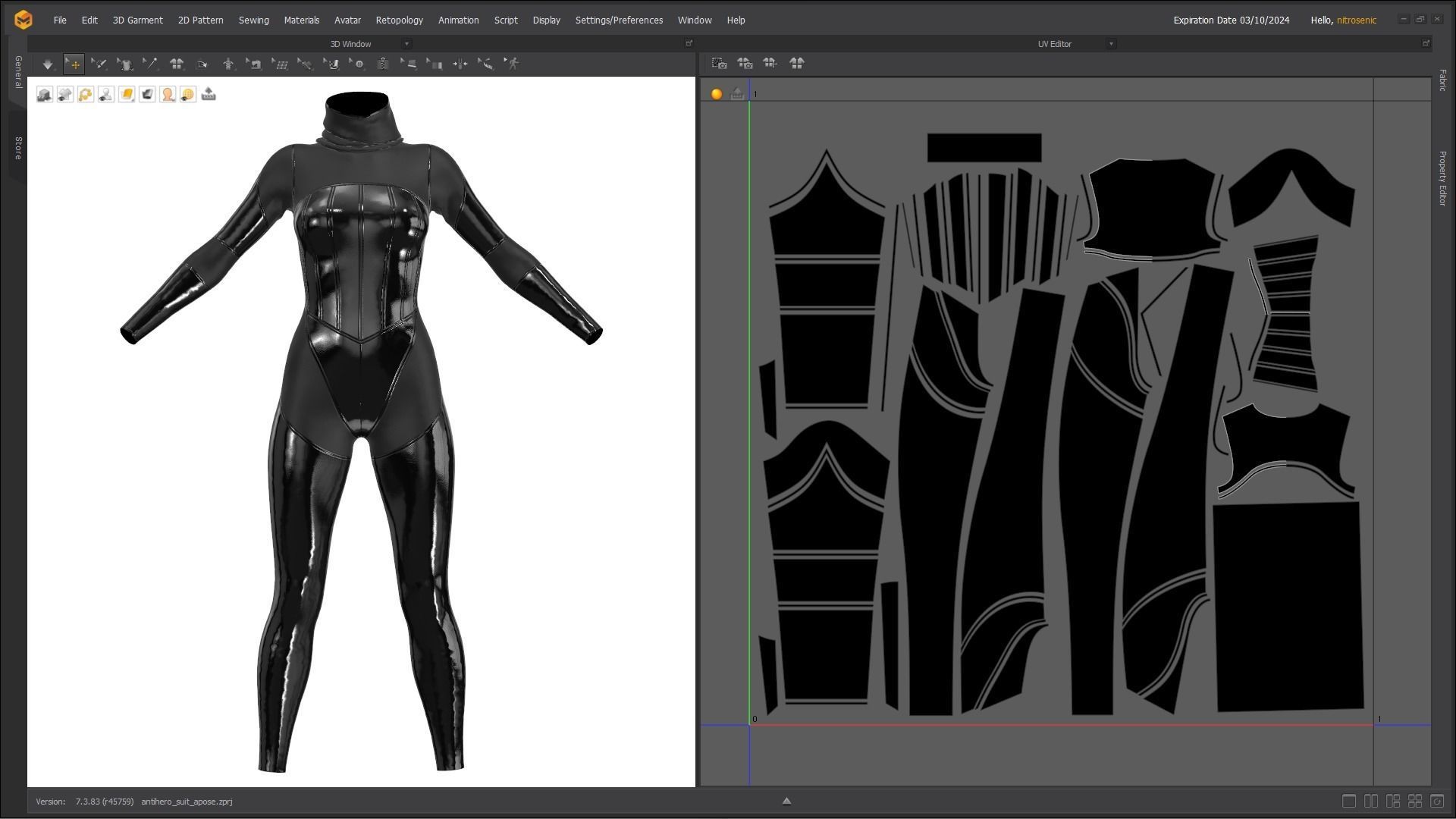Choose the Select Mesh brush tool
This screenshot has width=1456, height=819.
(x=99, y=64)
